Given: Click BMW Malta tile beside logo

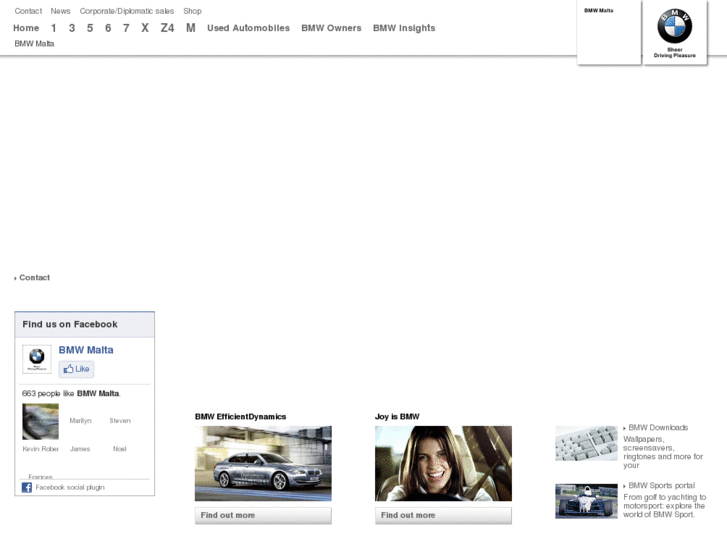Looking at the screenshot, I should 609,32.
